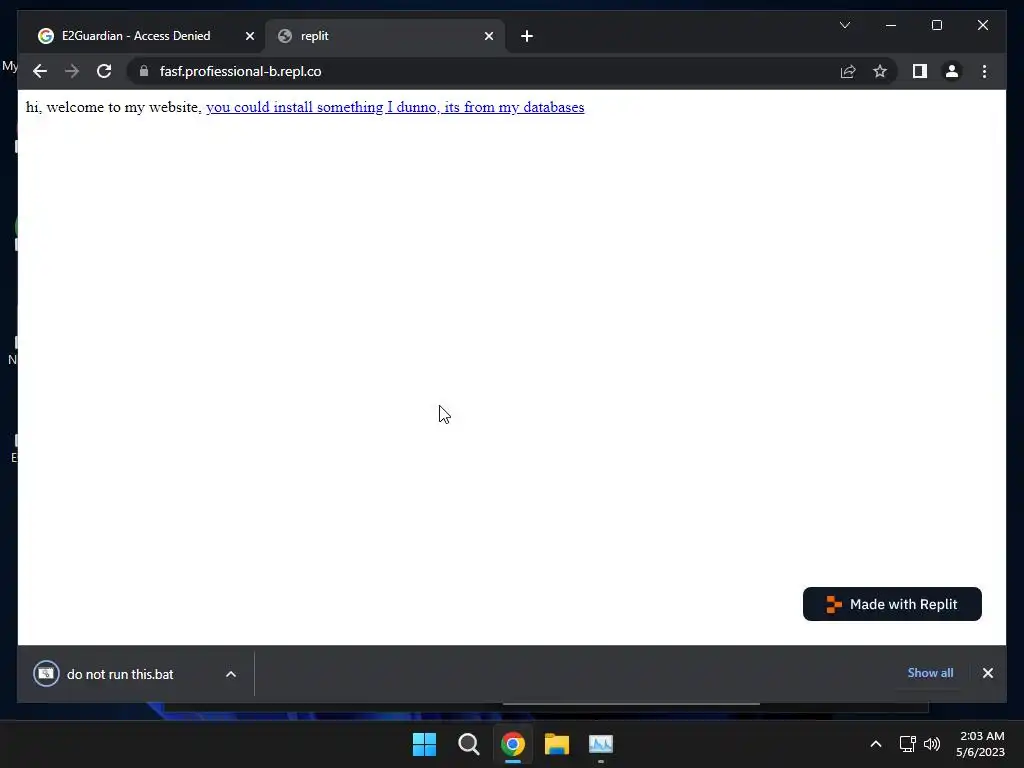
Task: Close the E2Guardian tab
Action: pos(249,36)
